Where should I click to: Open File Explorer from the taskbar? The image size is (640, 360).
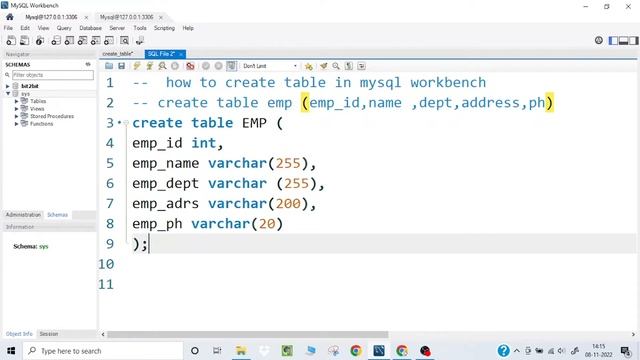(x=241, y=351)
